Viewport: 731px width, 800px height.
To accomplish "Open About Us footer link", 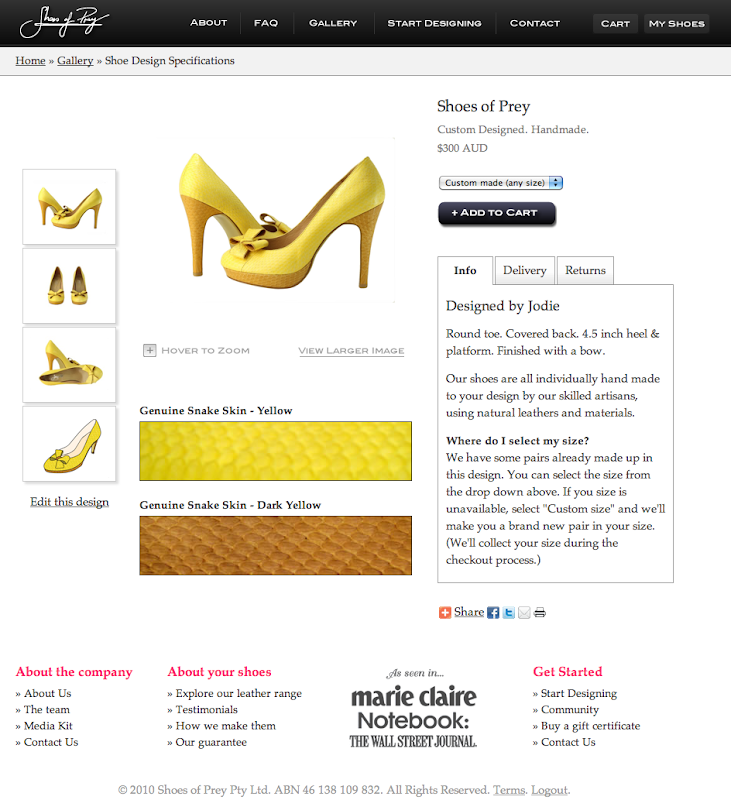I will tap(47, 693).
